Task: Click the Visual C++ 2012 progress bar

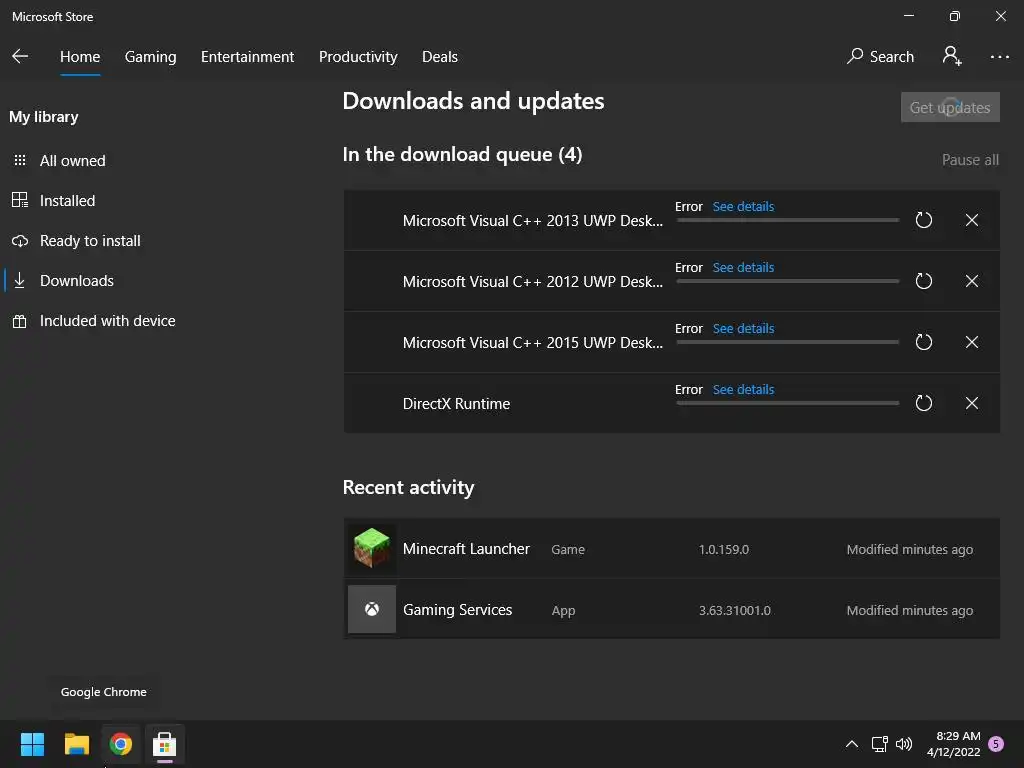Action: 788,281
